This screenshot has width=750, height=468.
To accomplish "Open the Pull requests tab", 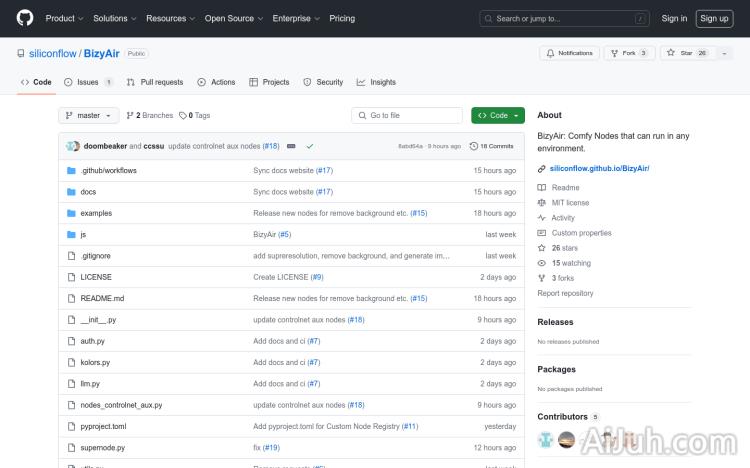I will 155,82.
